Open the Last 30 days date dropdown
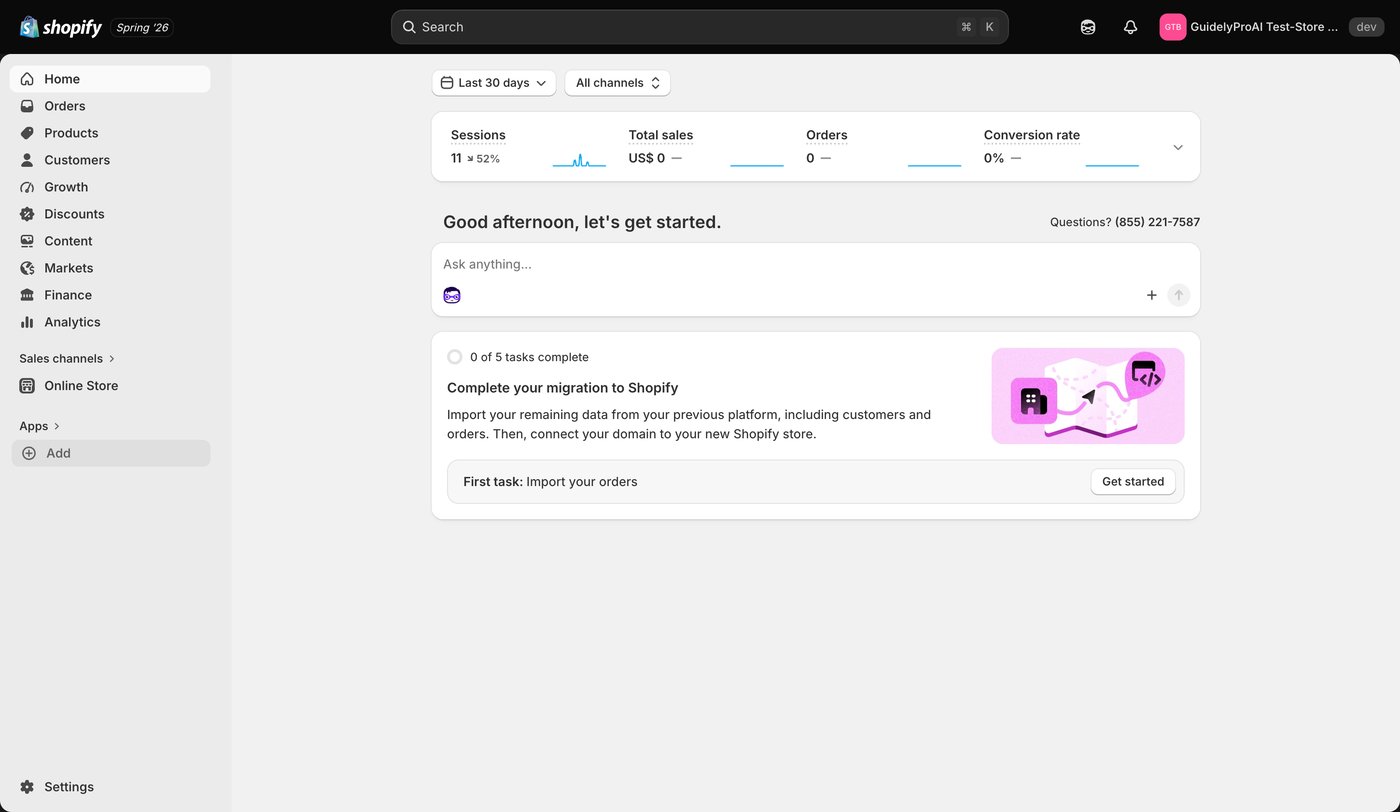Viewport: 1400px width, 812px height. pyautogui.click(x=494, y=83)
